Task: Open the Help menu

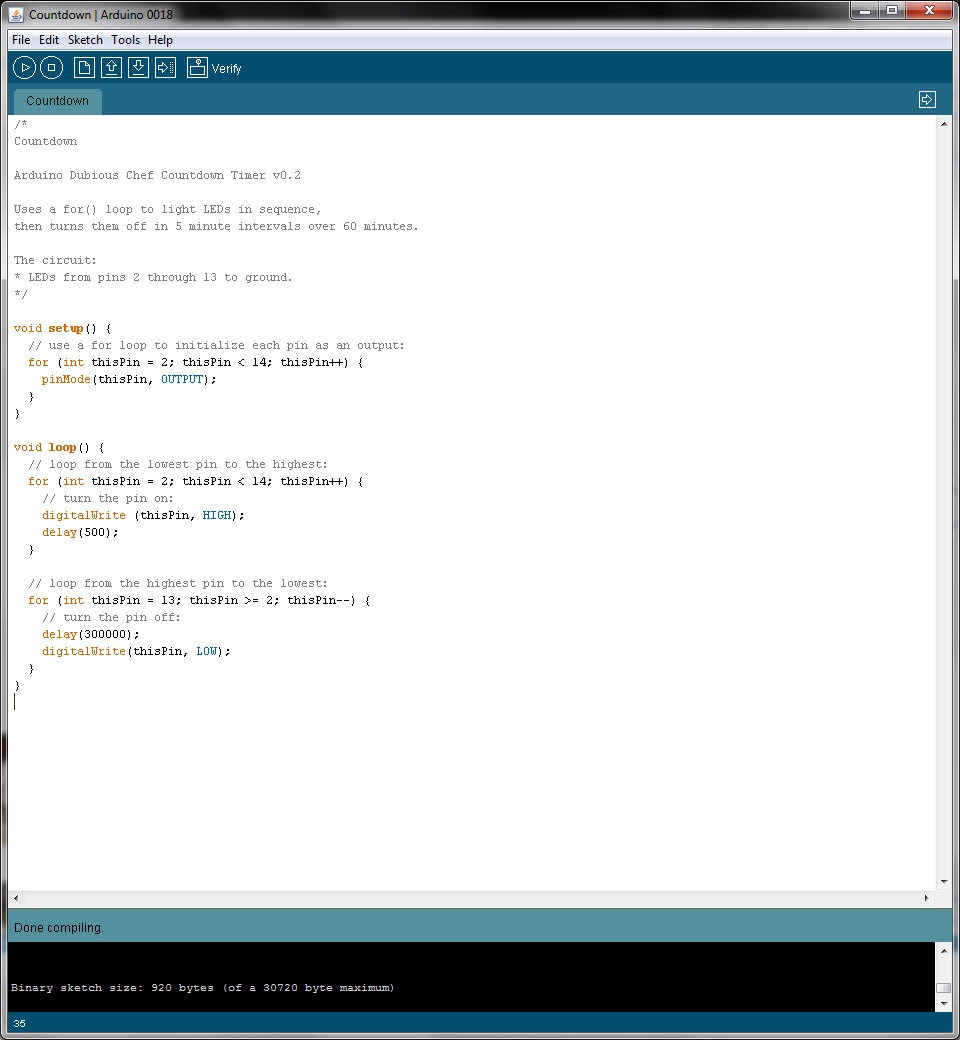Action: pos(160,40)
